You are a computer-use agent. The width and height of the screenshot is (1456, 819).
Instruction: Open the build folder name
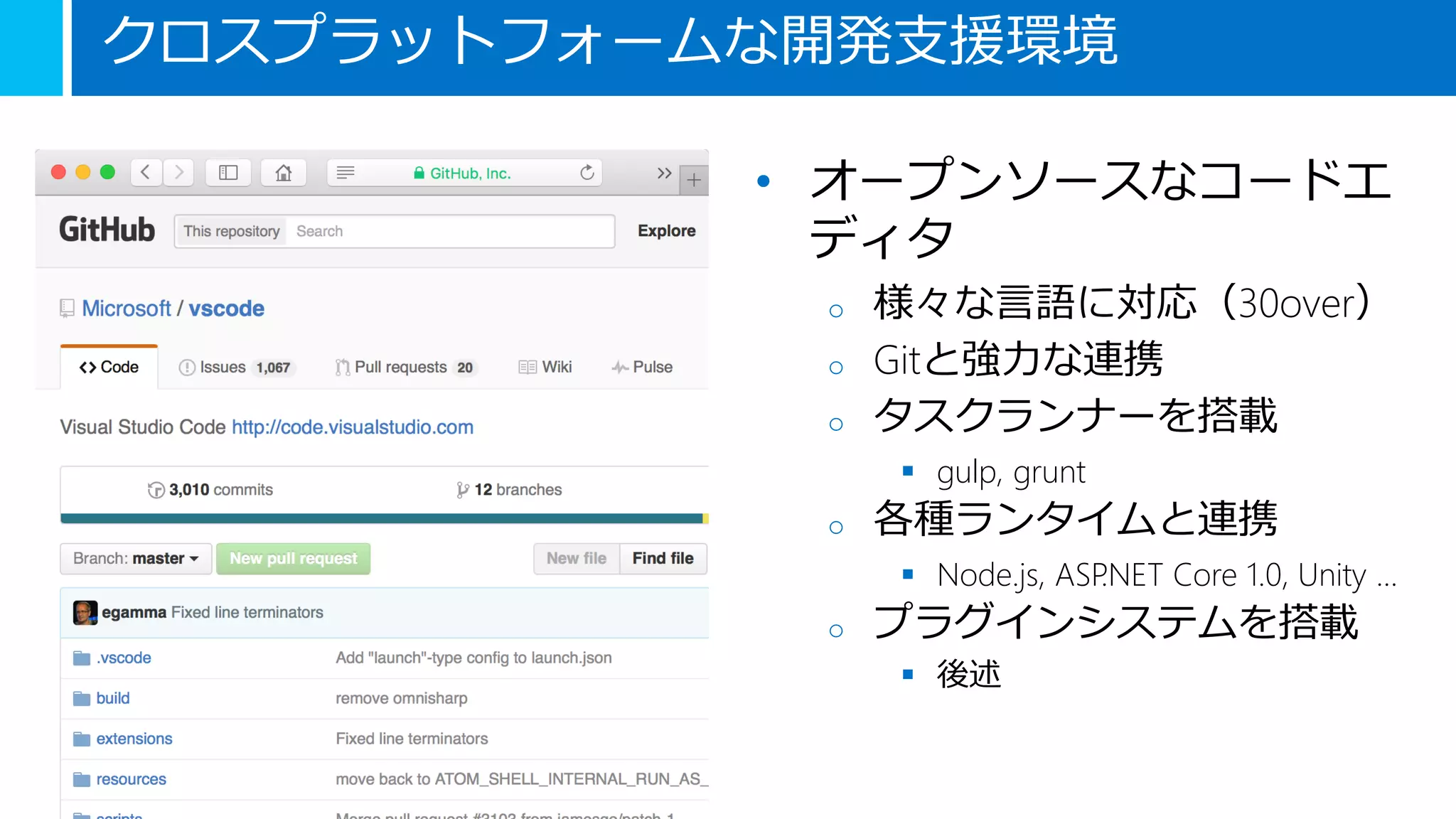point(113,698)
